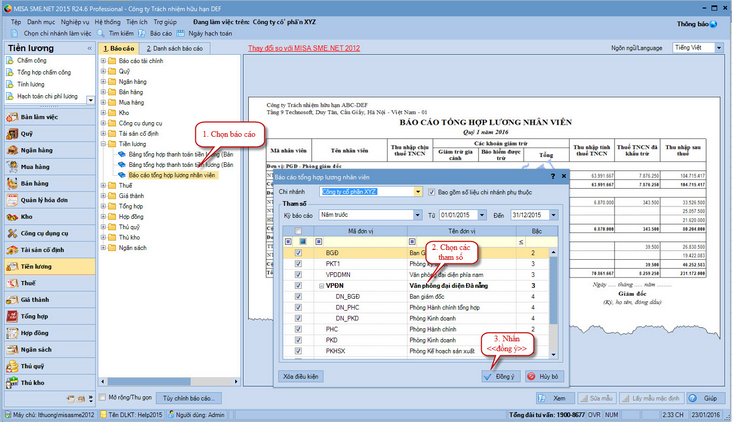The width and height of the screenshot is (732, 422).
Task: Open the Từ date picker dropdown
Action: (482, 215)
